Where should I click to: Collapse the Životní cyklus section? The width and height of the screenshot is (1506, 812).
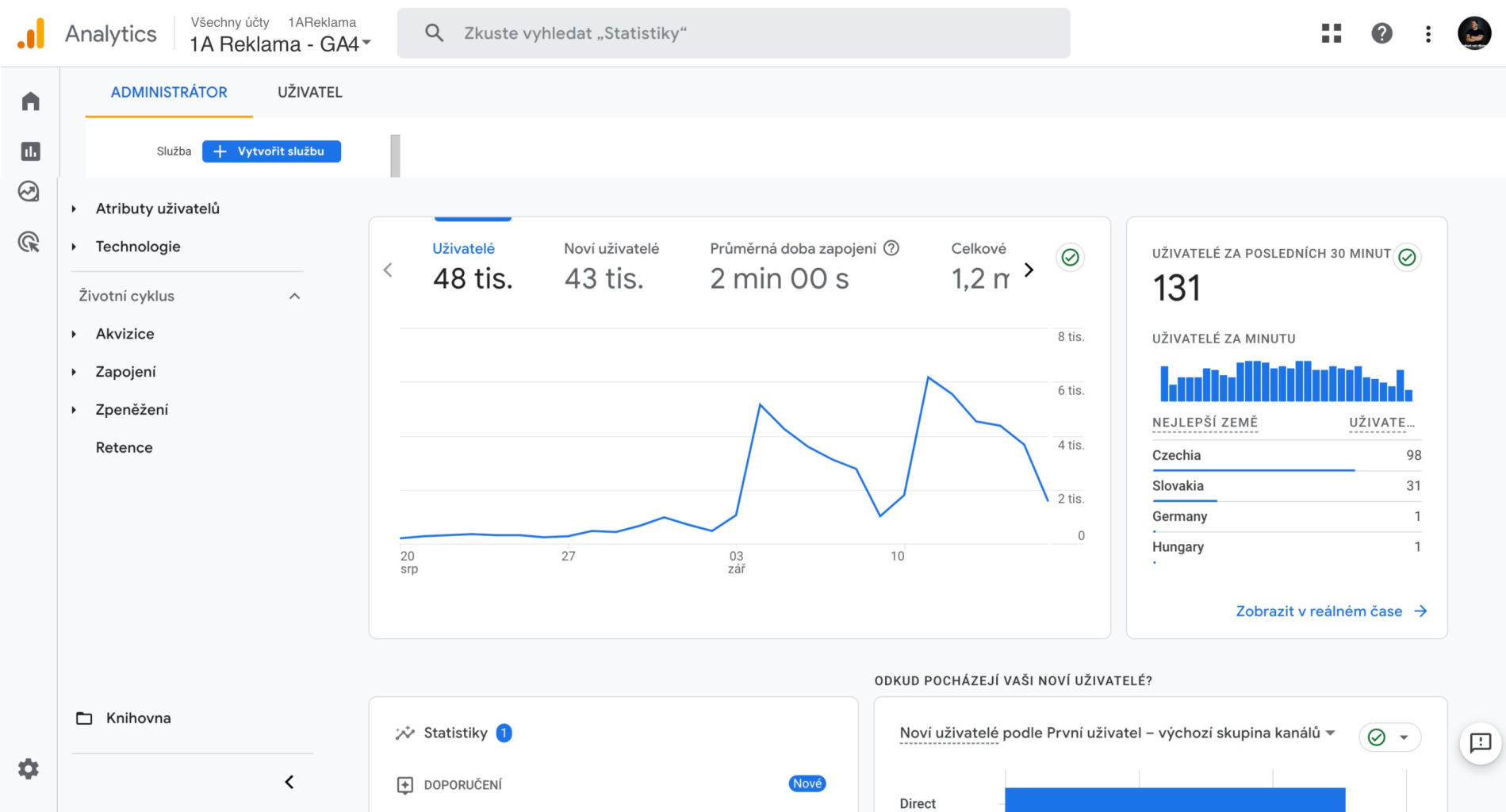click(294, 297)
